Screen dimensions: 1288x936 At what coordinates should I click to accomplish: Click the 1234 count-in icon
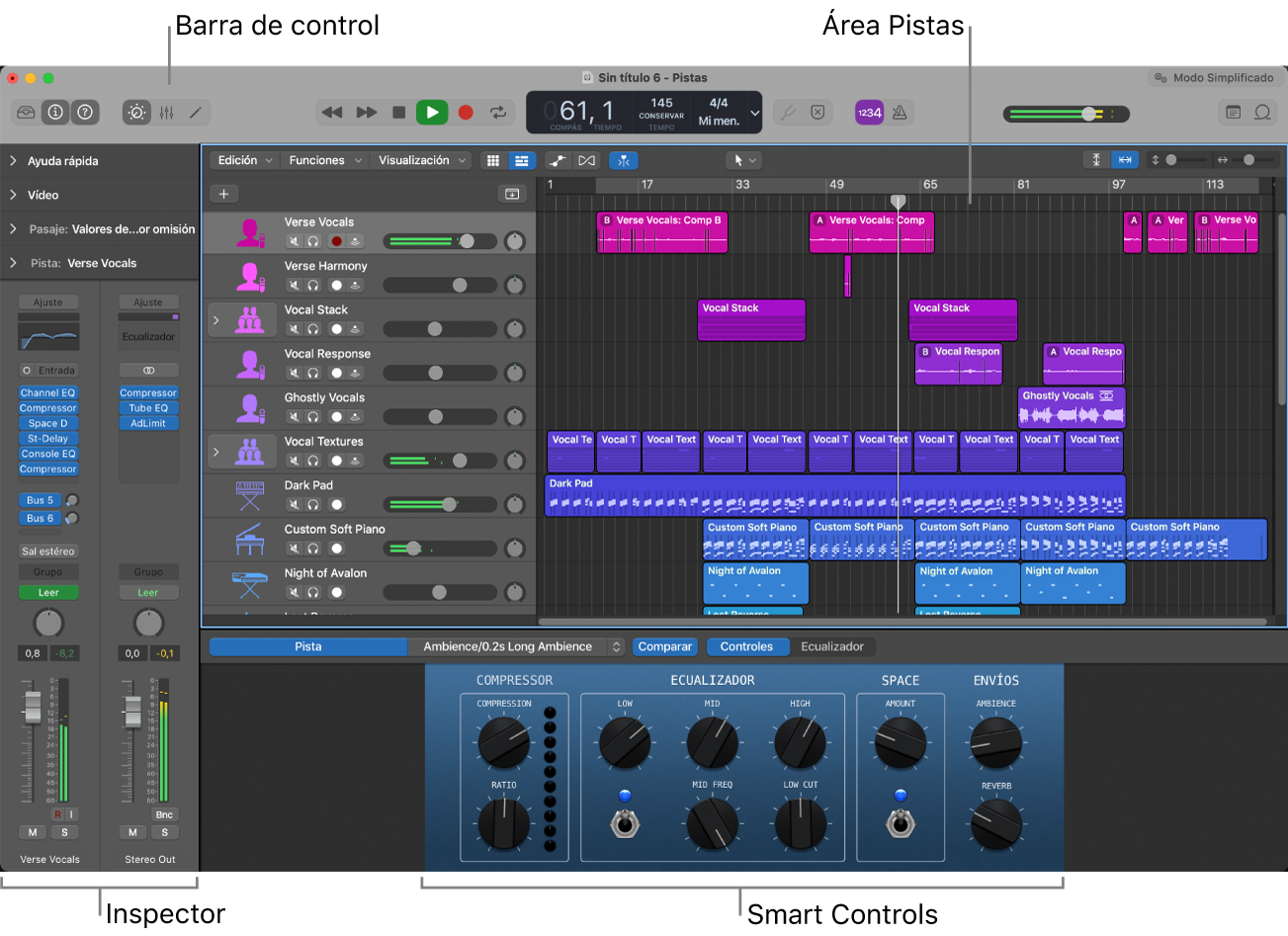(x=868, y=113)
